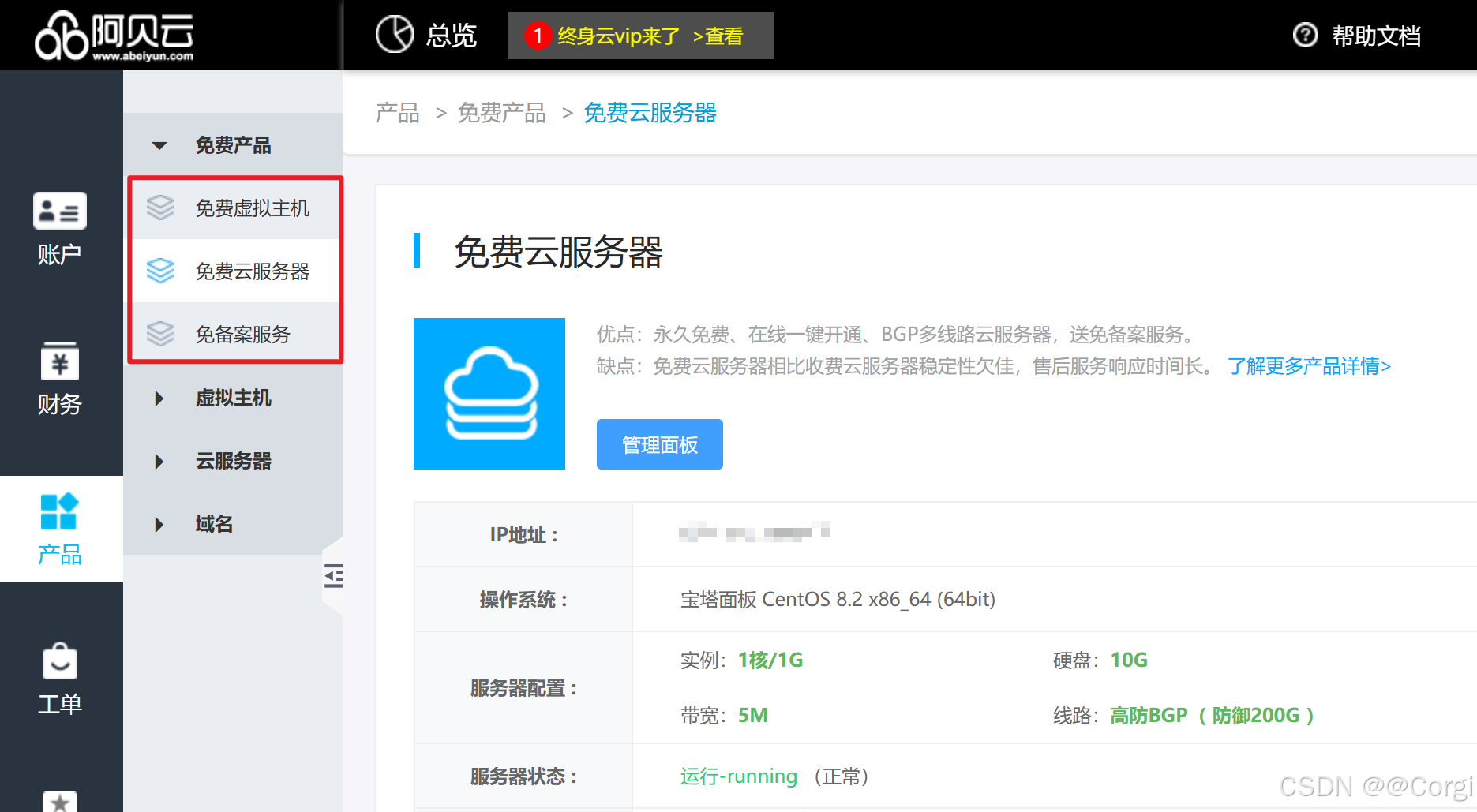The height and width of the screenshot is (812, 1477).
Task: Click 终身云vip来了 查看 banner
Action: (641, 36)
